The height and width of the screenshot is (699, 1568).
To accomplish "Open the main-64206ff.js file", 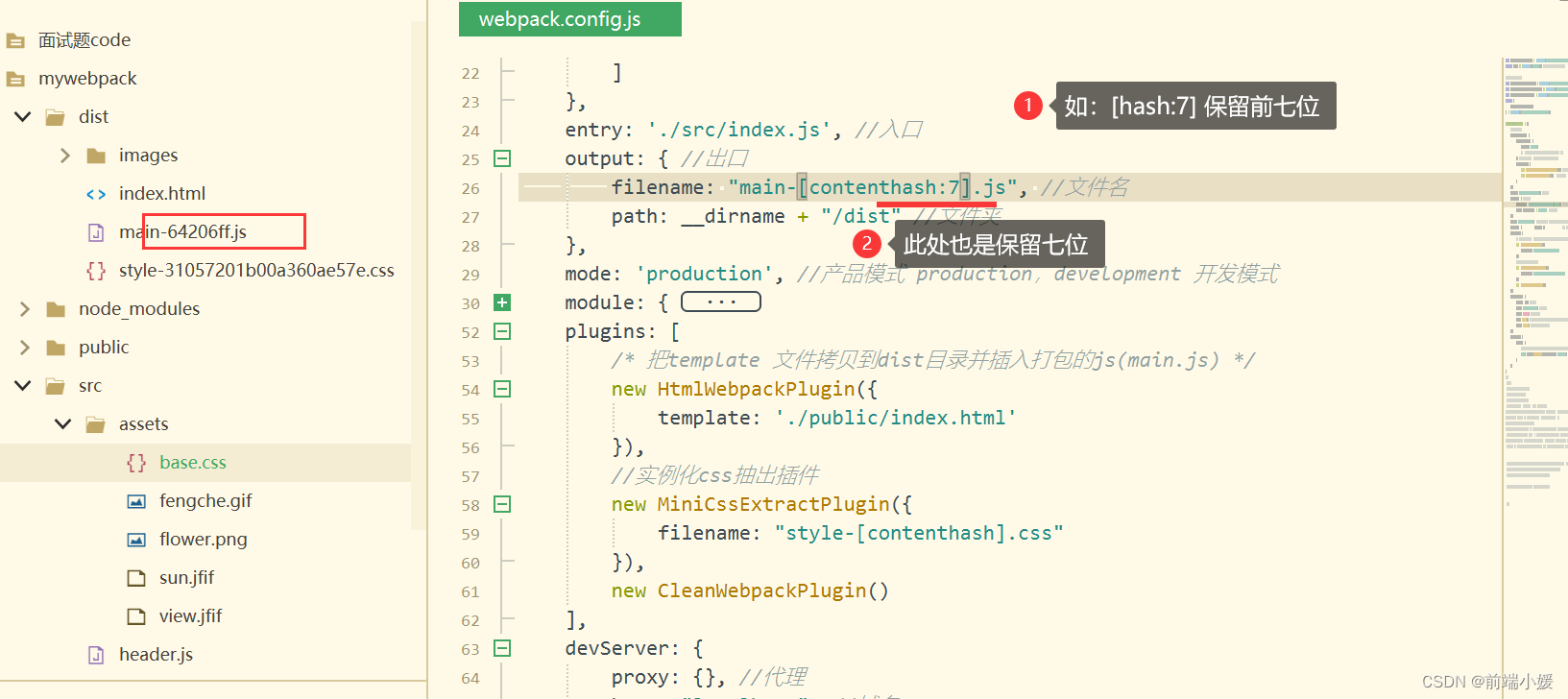I will 182,231.
